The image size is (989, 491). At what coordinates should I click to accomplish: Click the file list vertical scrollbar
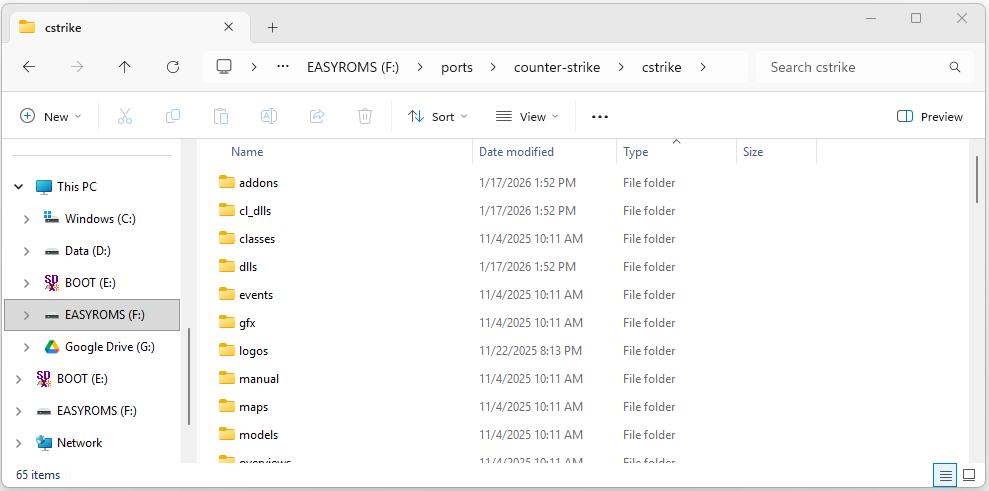978,180
